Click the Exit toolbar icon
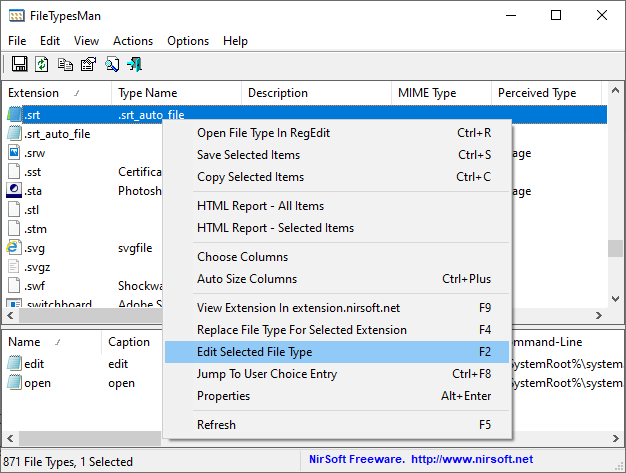This screenshot has width=626, height=473. pyautogui.click(x=134, y=64)
